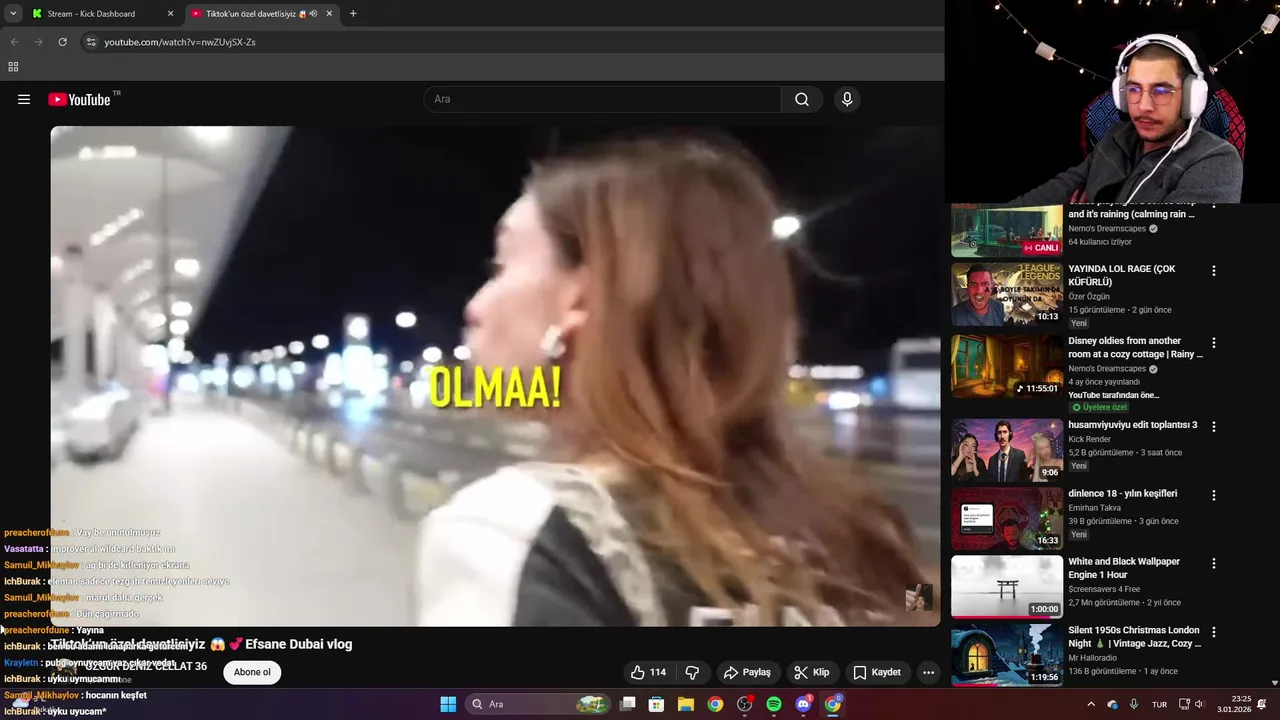The width and height of the screenshot is (1280, 720).
Task: Open Spotify from the taskbar
Action: click(774, 704)
